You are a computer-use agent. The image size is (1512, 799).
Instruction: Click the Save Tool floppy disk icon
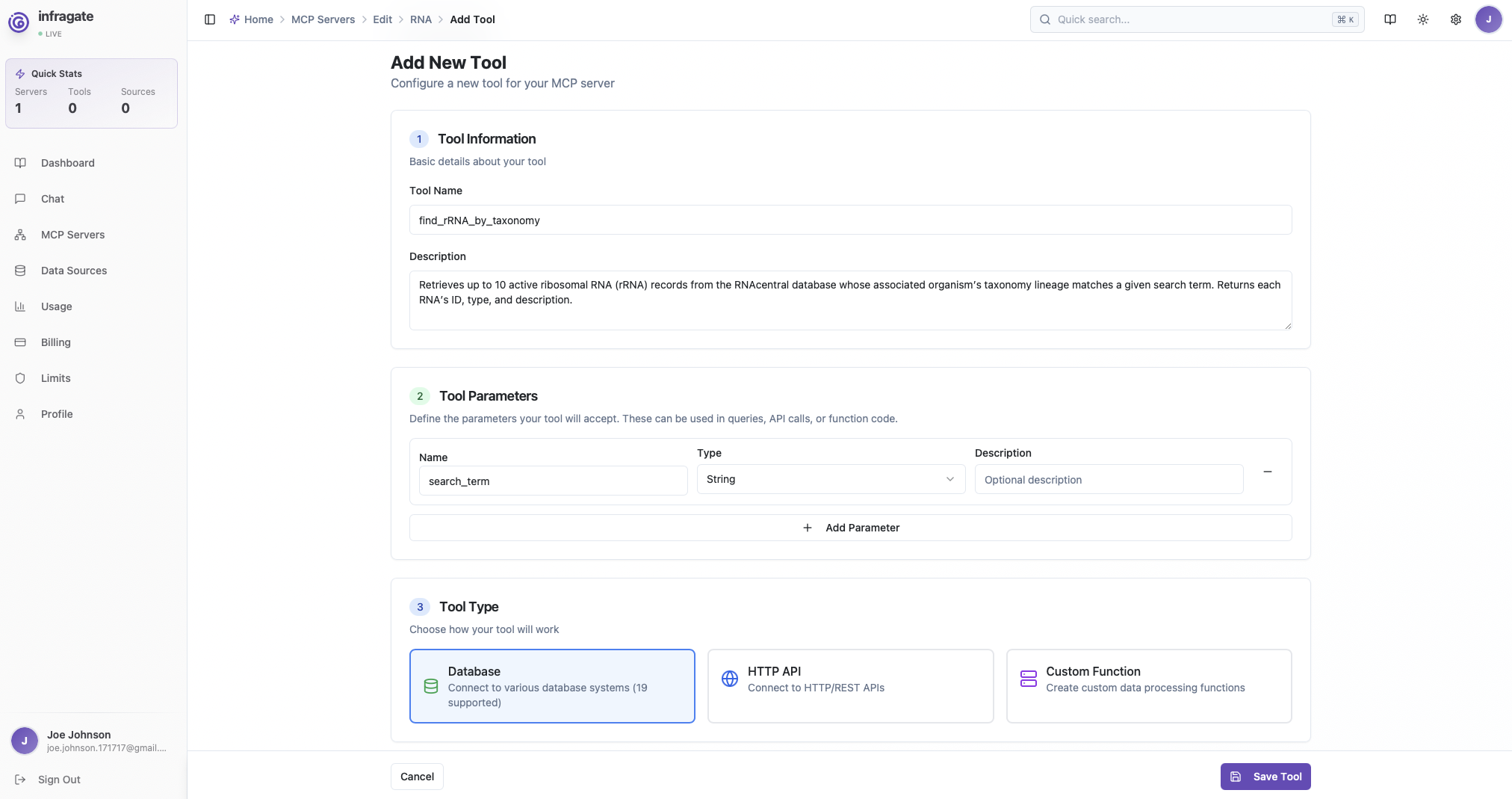[x=1236, y=777]
